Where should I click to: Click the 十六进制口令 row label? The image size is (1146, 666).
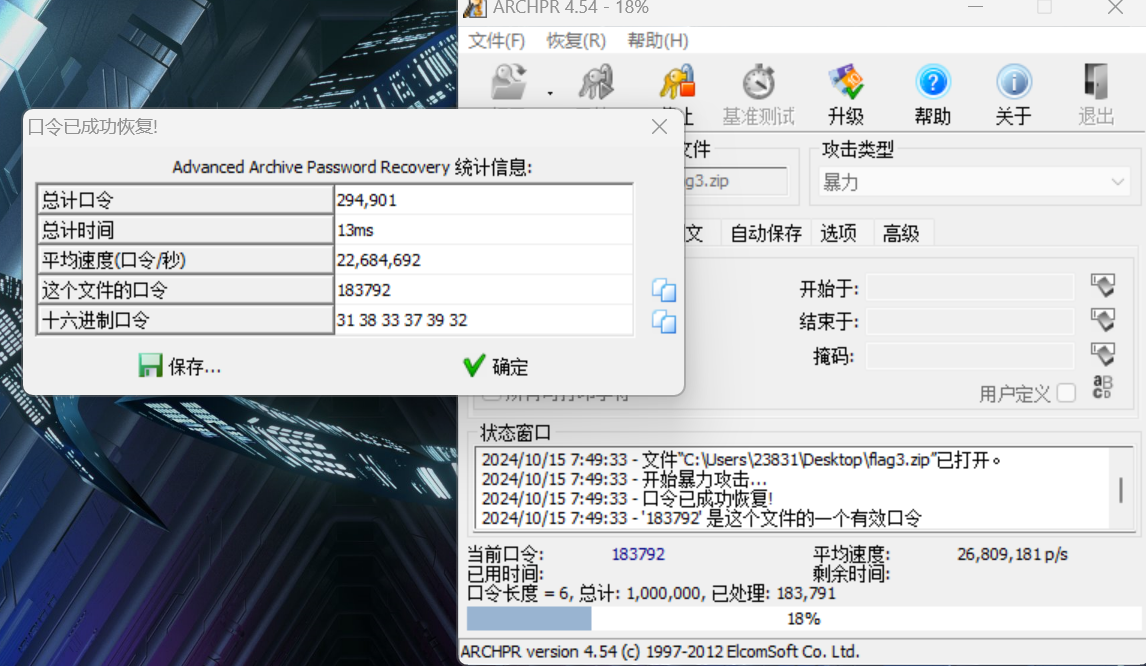(x=185, y=319)
